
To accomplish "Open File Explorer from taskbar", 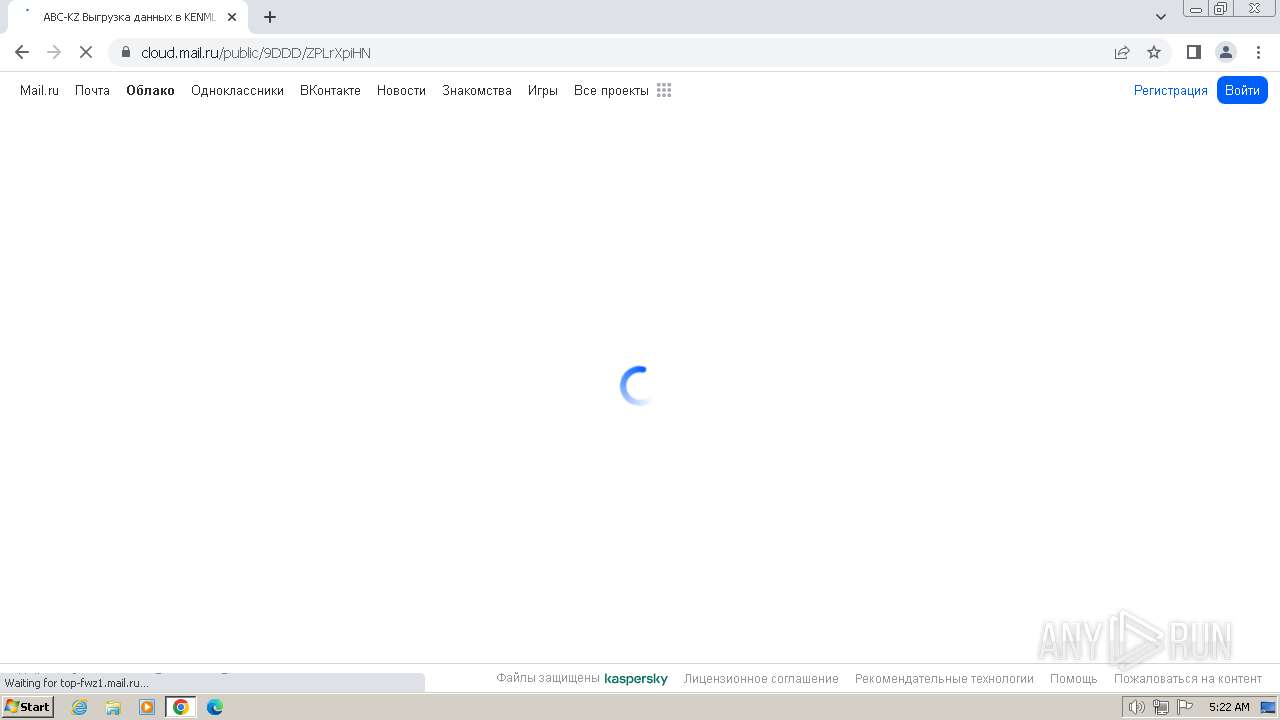I will click(113, 707).
